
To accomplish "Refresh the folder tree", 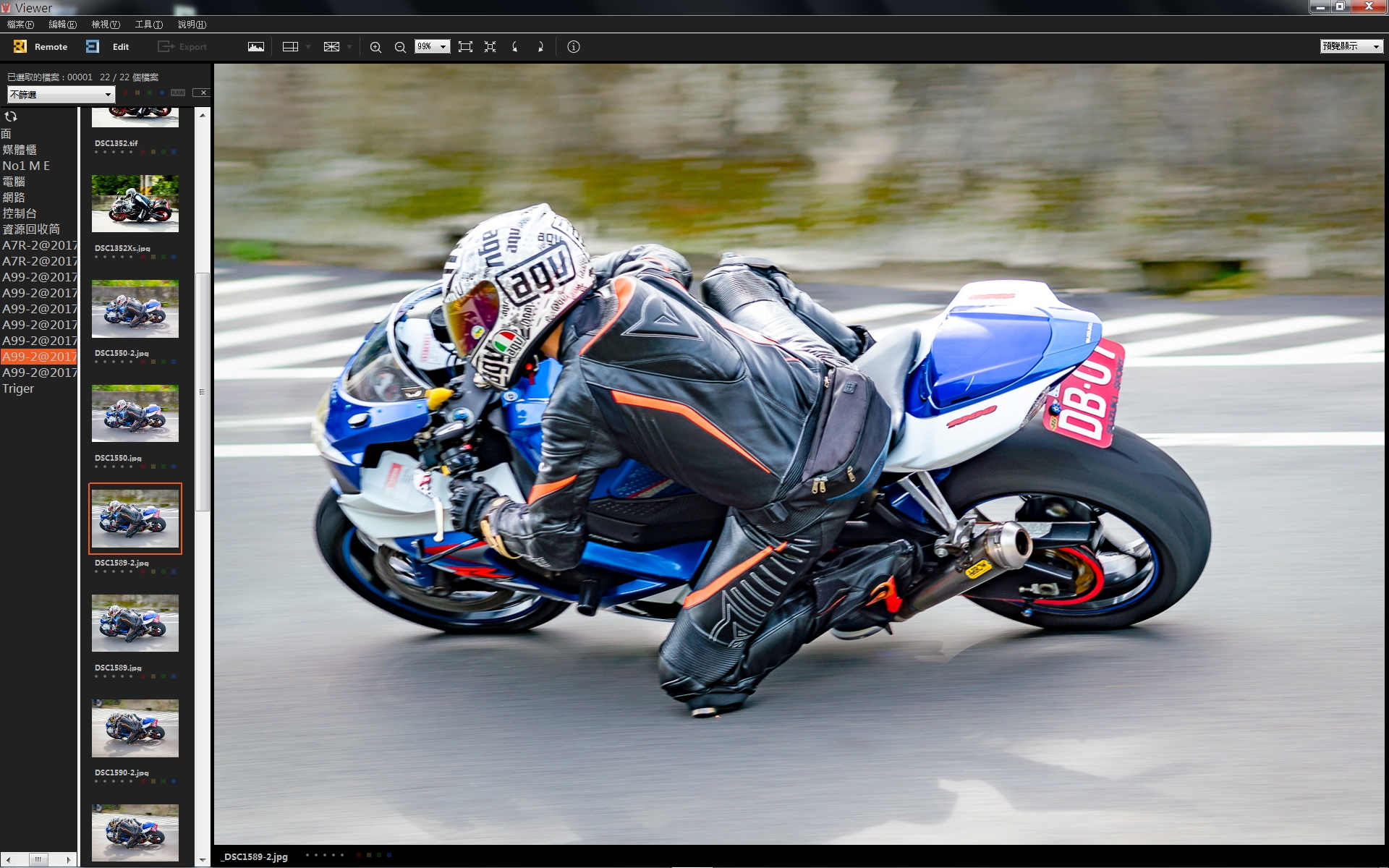I will pyautogui.click(x=11, y=116).
